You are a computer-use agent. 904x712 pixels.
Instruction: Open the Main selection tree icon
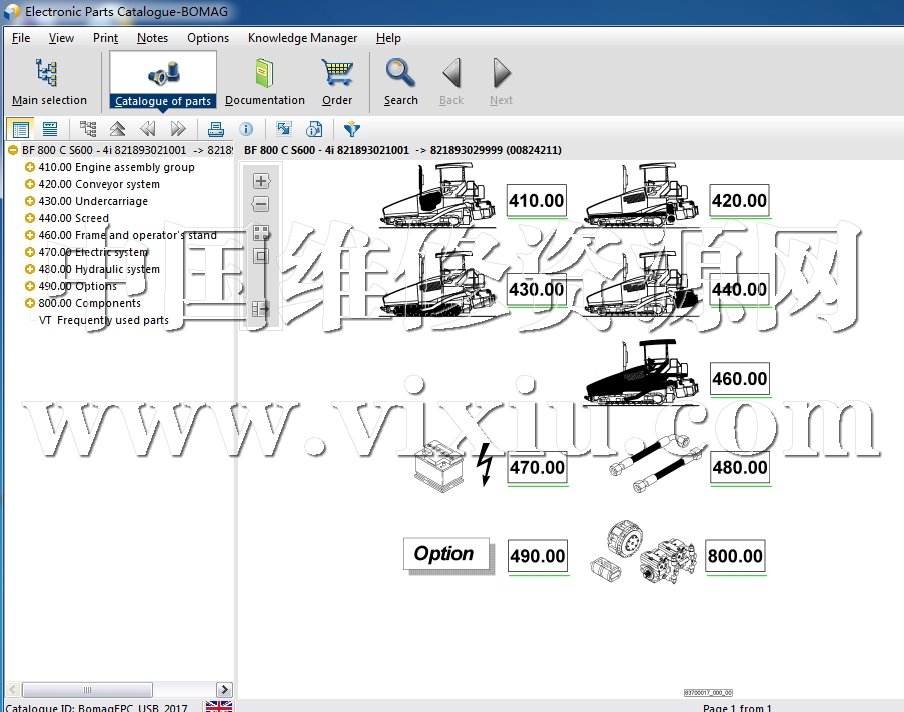[x=48, y=80]
